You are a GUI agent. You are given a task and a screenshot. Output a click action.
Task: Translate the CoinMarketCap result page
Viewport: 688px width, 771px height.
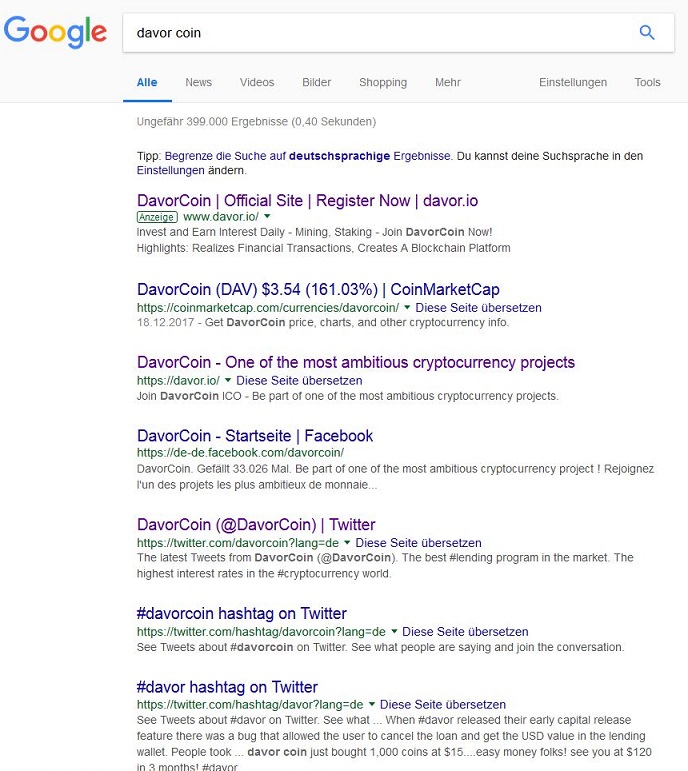[x=478, y=308]
